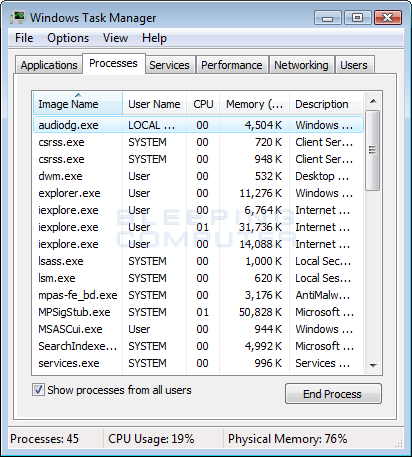Select the mpas-fe_bd.exe process
The width and height of the screenshot is (412, 457).
198,295
